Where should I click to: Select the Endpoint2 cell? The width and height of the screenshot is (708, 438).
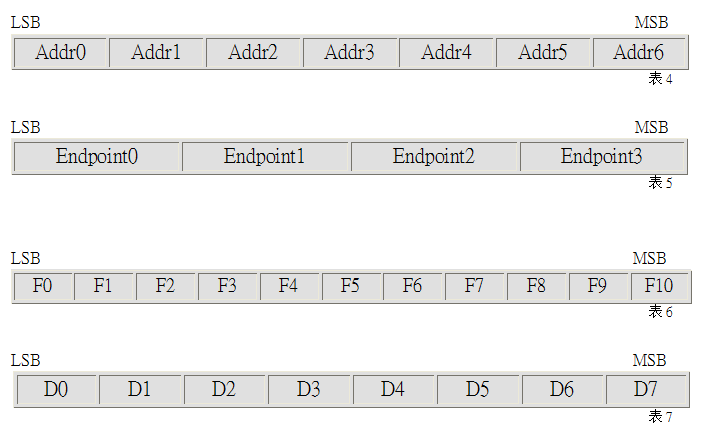pyautogui.click(x=434, y=157)
